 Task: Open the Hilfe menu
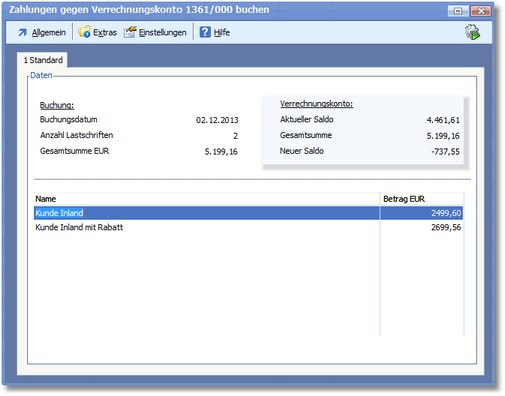(222, 32)
